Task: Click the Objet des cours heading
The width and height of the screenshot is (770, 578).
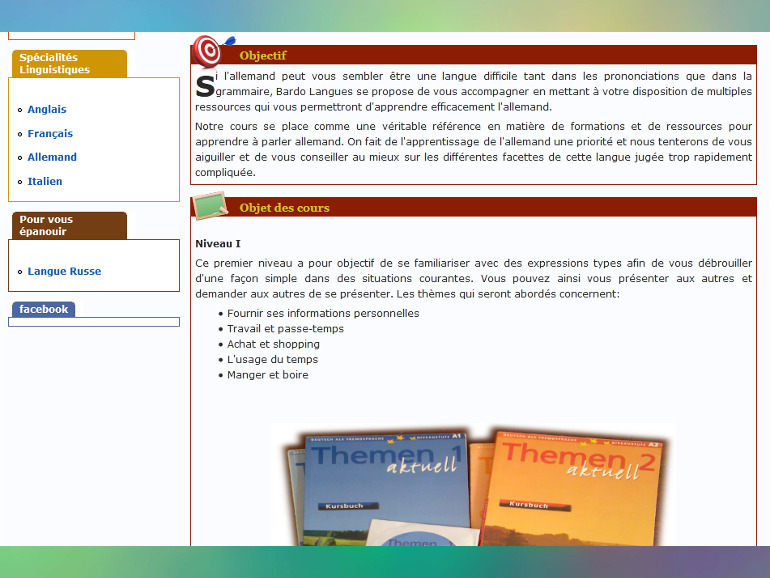Action: point(284,208)
